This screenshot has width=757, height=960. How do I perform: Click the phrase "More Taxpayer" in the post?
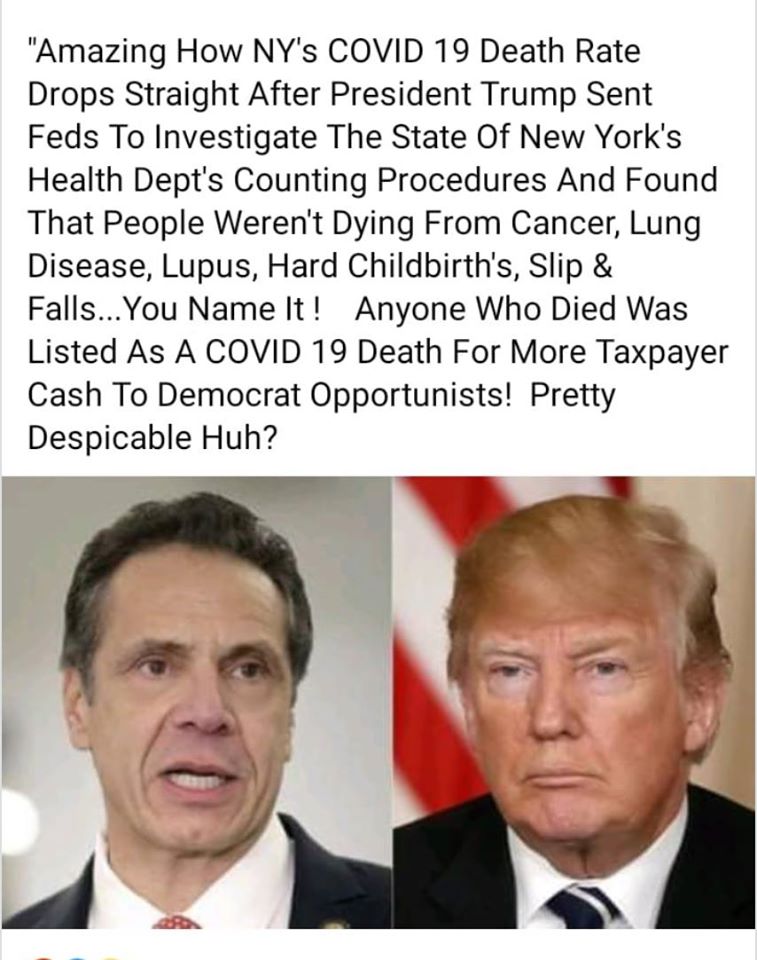click(619, 353)
